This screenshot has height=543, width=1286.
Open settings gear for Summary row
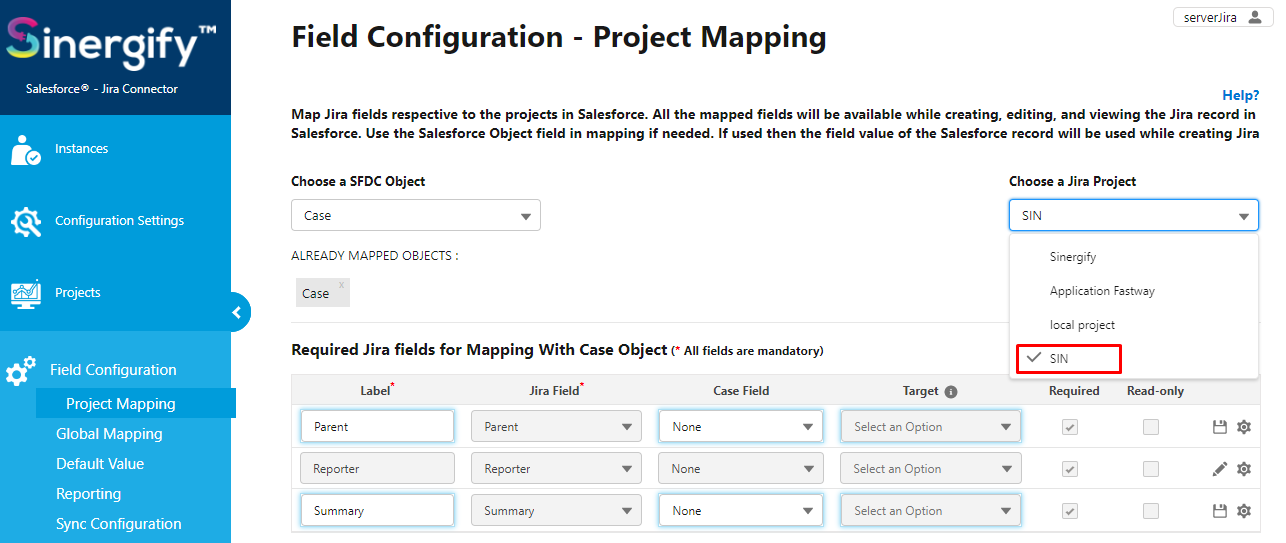point(1244,511)
